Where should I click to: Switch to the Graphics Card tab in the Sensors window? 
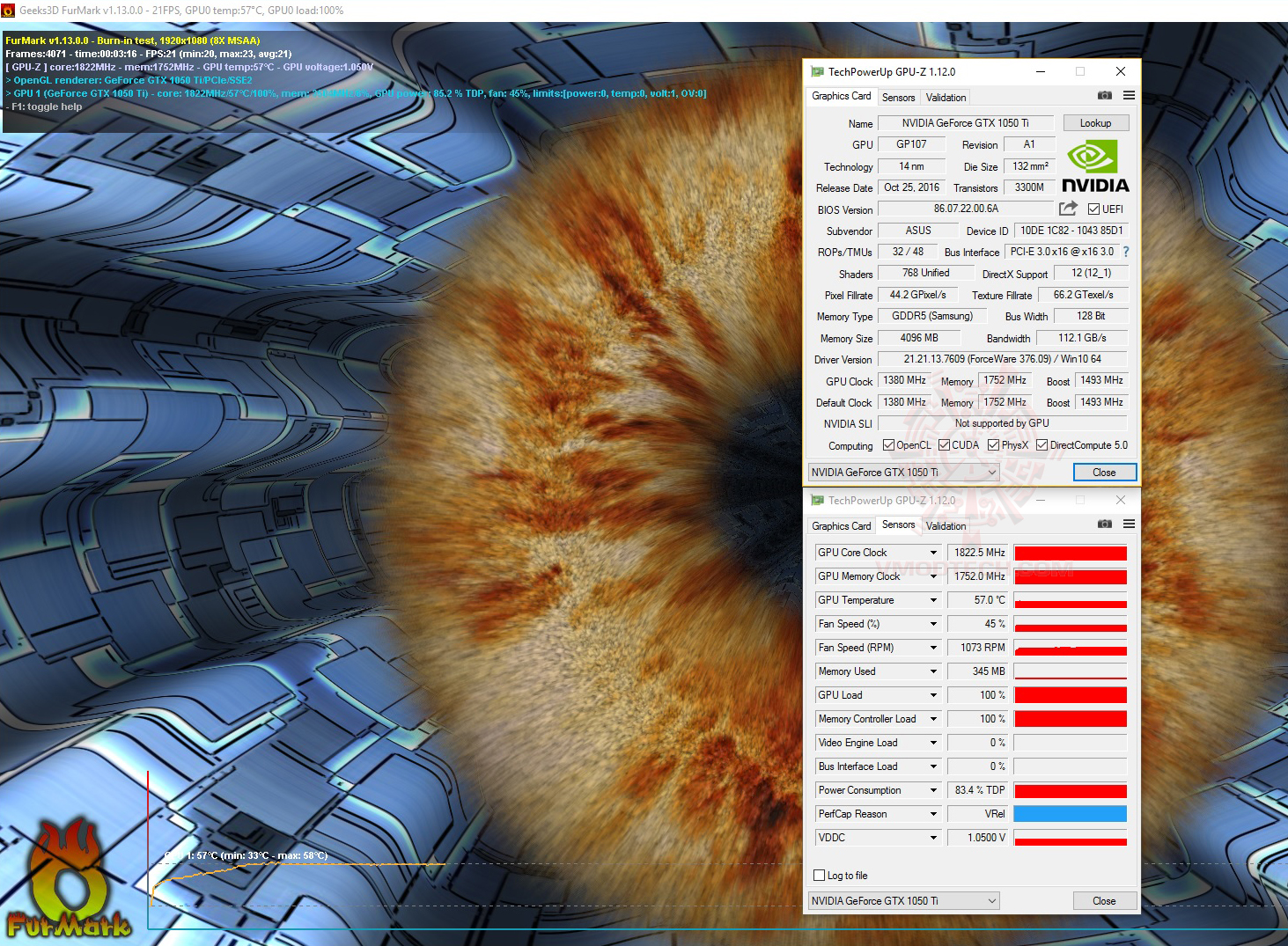(842, 526)
